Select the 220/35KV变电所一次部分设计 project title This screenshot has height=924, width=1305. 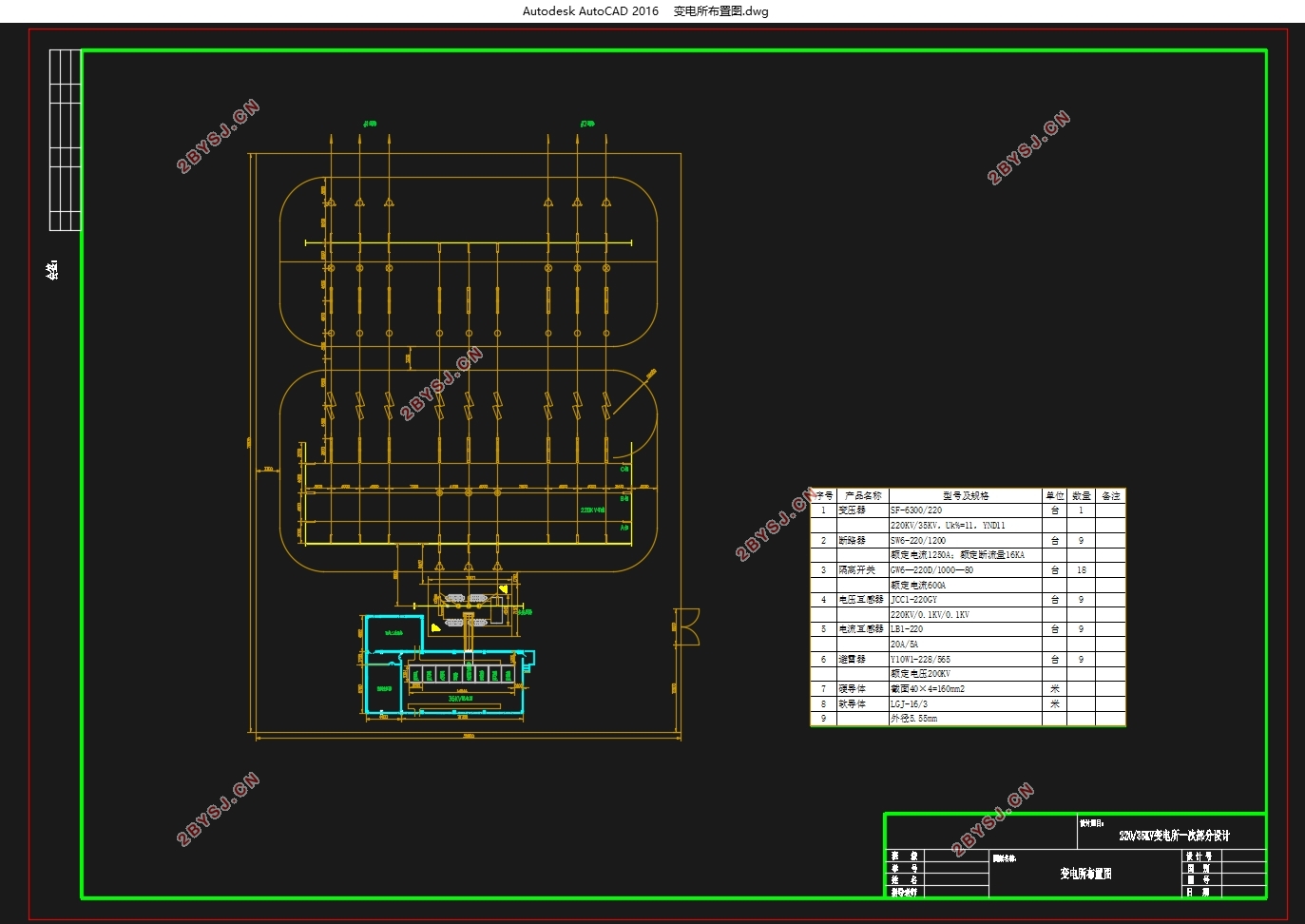click(x=1174, y=836)
